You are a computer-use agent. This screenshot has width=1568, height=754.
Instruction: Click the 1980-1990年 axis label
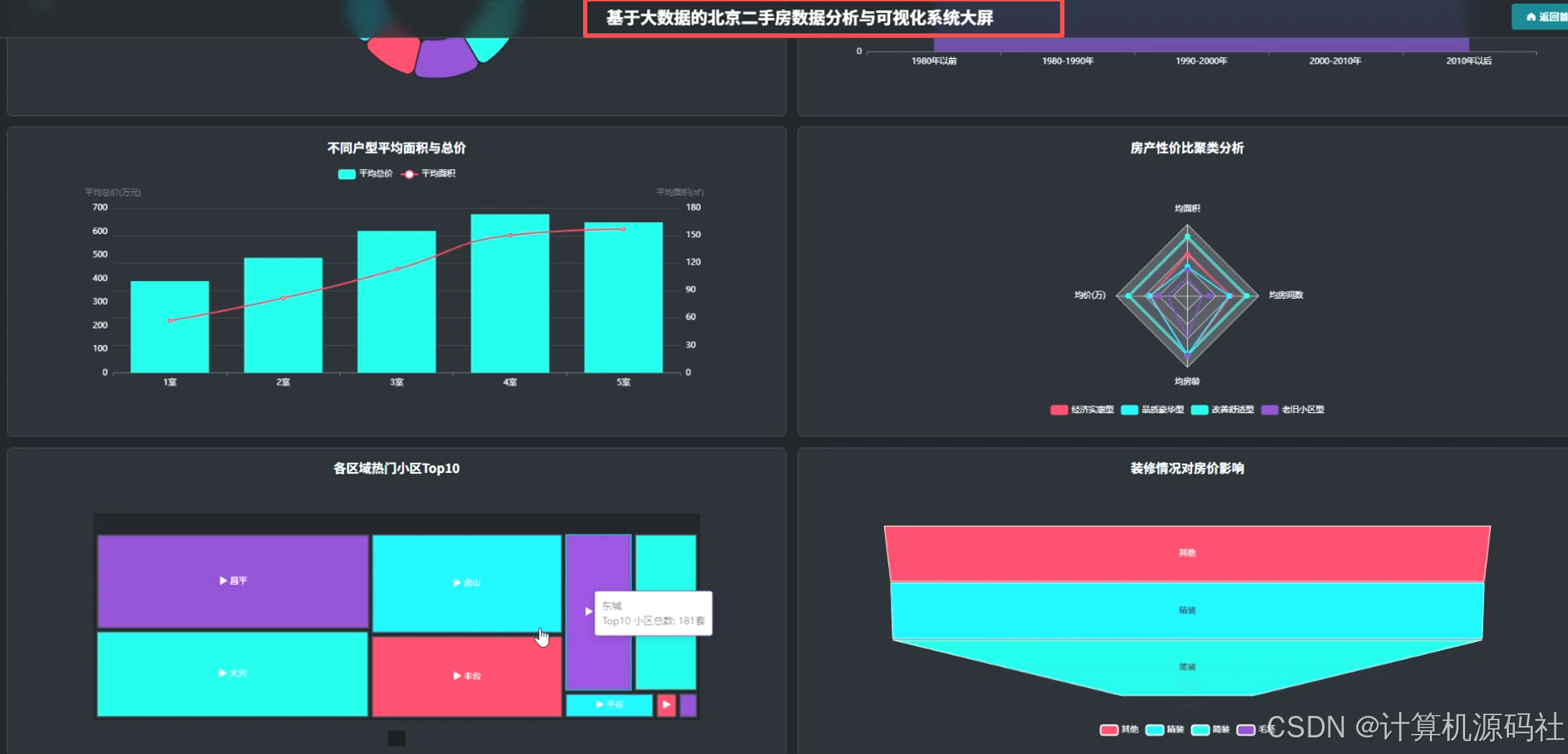click(x=1068, y=61)
